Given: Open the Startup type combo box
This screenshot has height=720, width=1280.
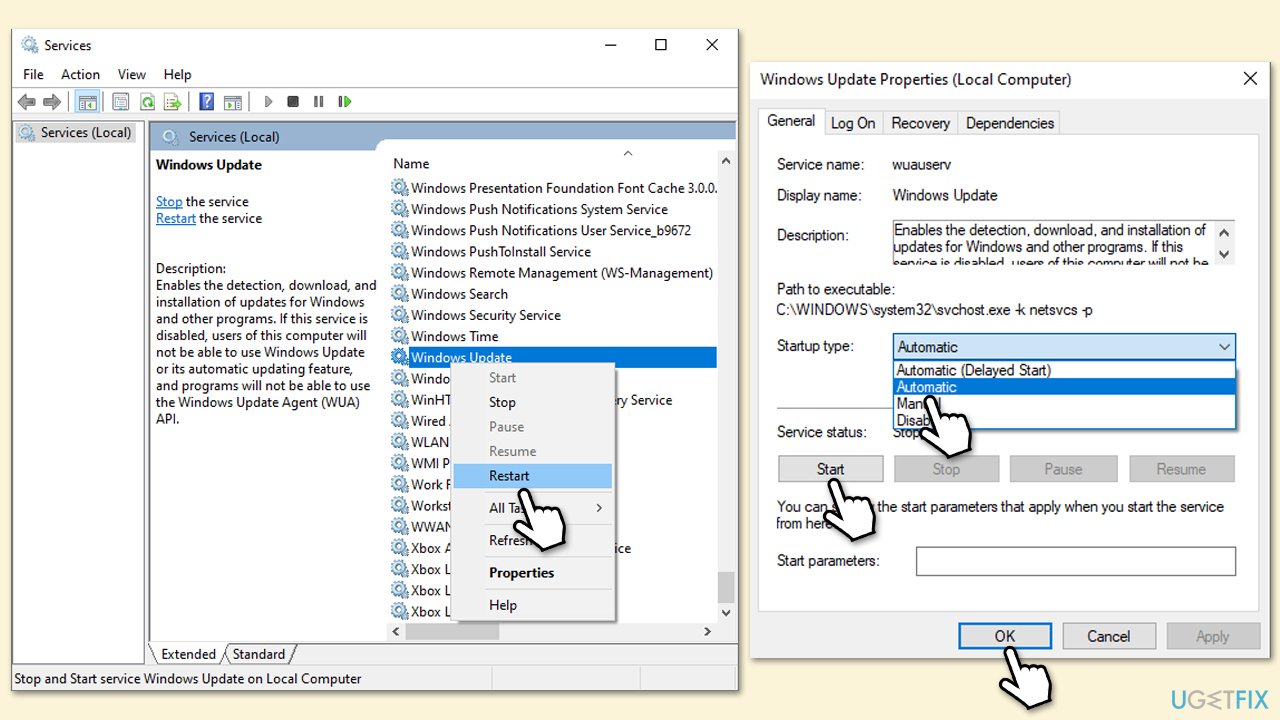Looking at the screenshot, I should coord(1064,347).
